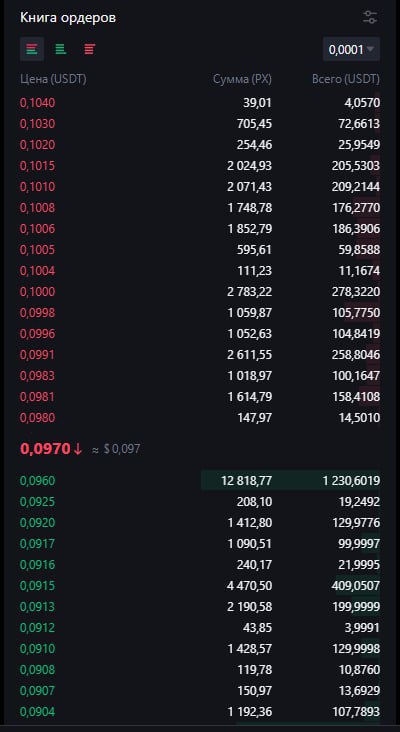Show only buy orders view icon
This screenshot has height=732, width=400.
(61, 49)
